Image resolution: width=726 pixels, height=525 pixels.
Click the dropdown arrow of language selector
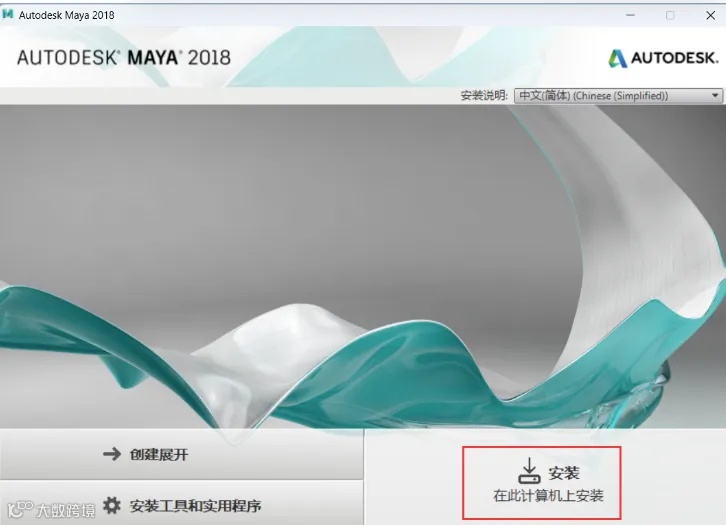[715, 95]
